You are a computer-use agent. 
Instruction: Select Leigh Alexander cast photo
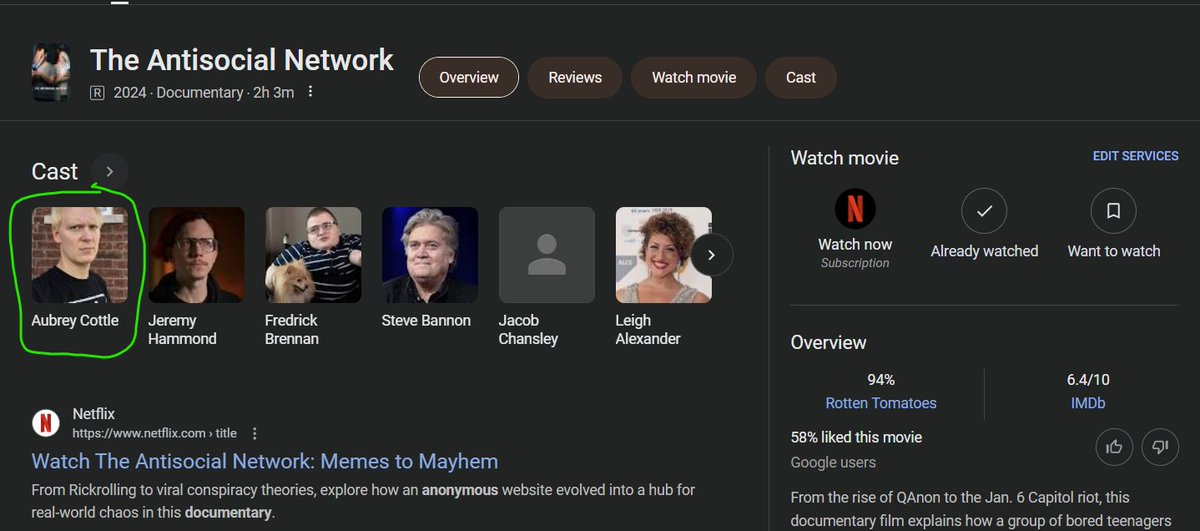(664, 255)
